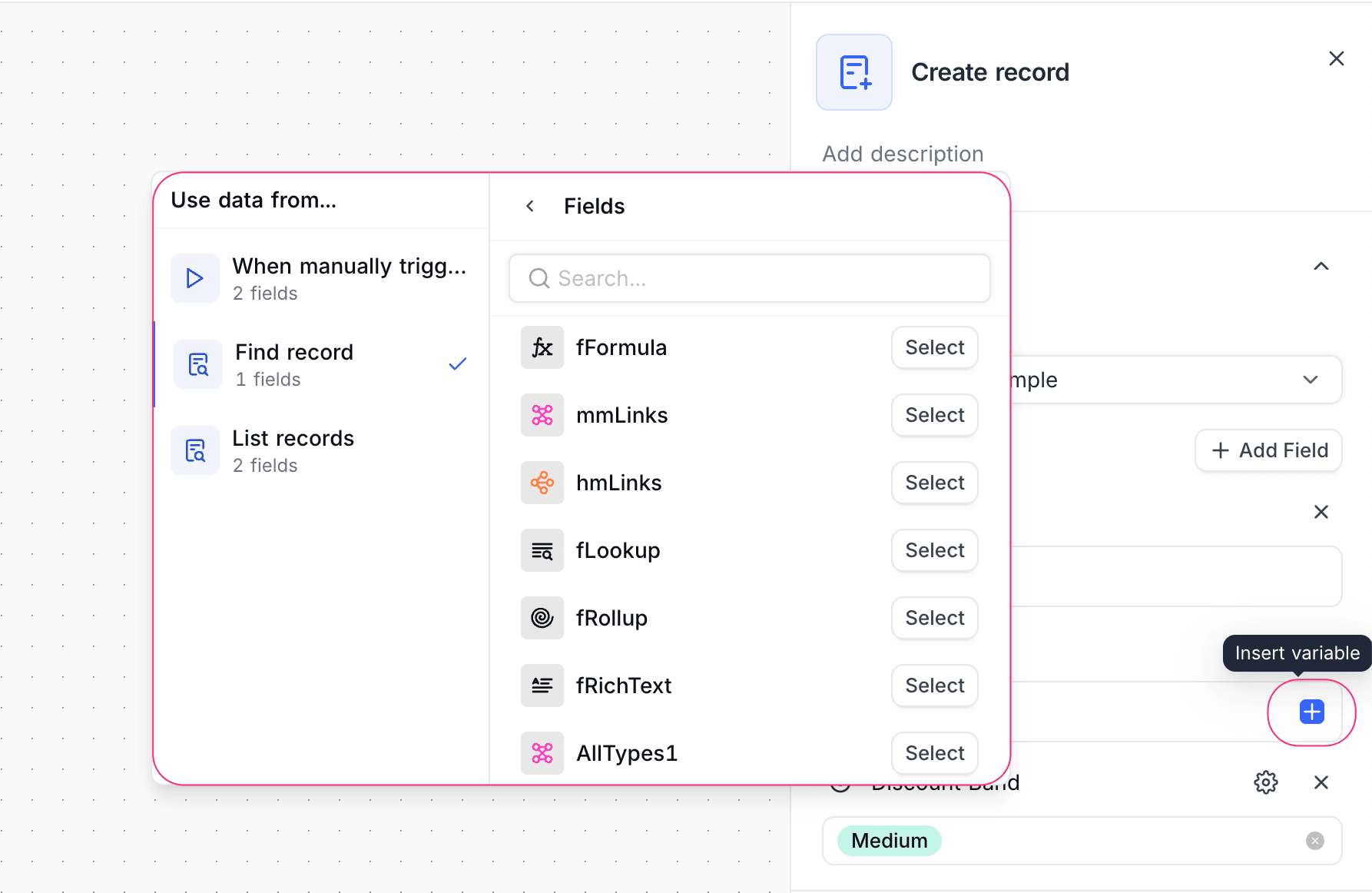Image resolution: width=1372 pixels, height=893 pixels.
Task: Click the hmLinks link field icon
Action: pyautogui.click(x=542, y=483)
